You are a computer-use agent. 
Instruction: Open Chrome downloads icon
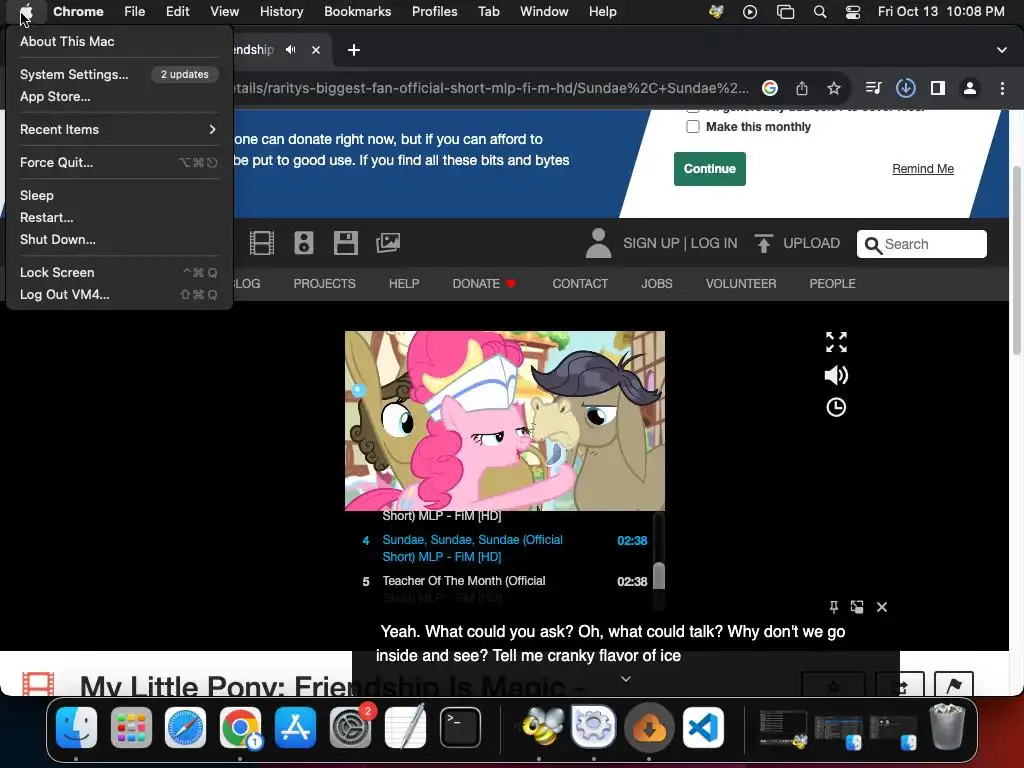905,88
